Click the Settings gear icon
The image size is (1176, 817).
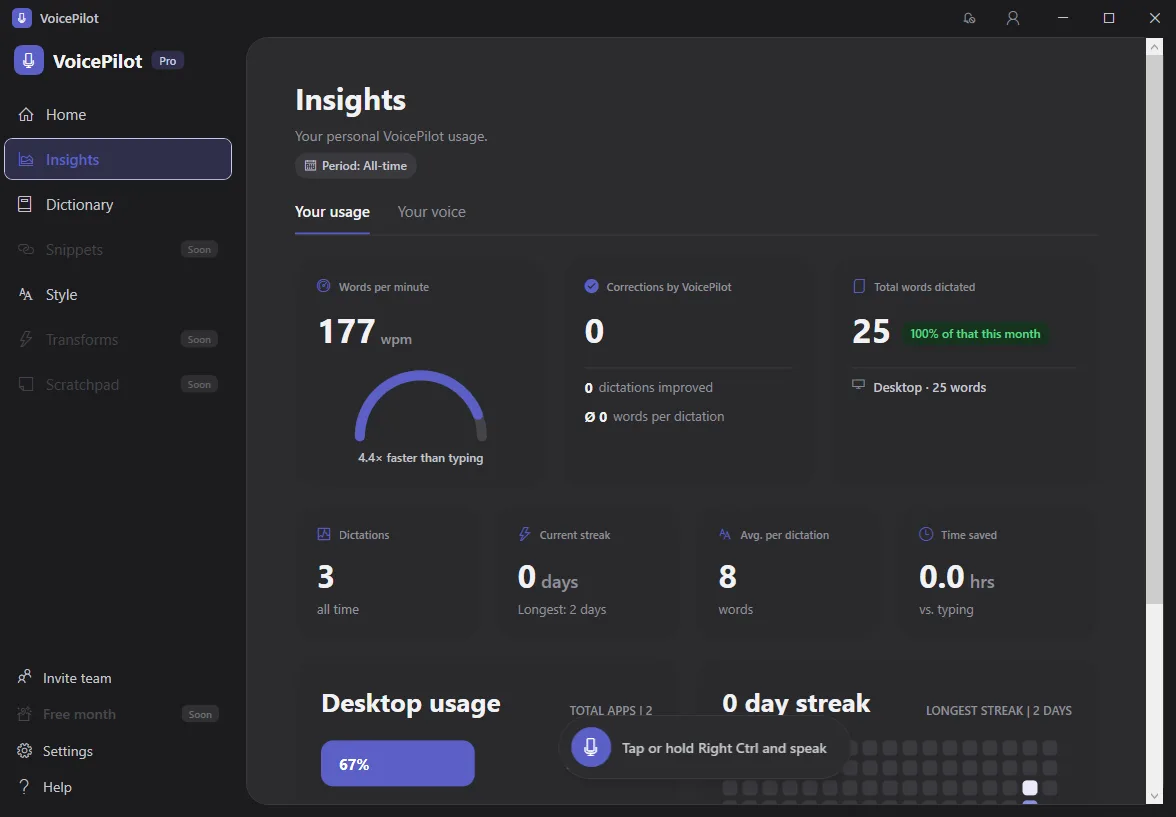tap(25, 751)
